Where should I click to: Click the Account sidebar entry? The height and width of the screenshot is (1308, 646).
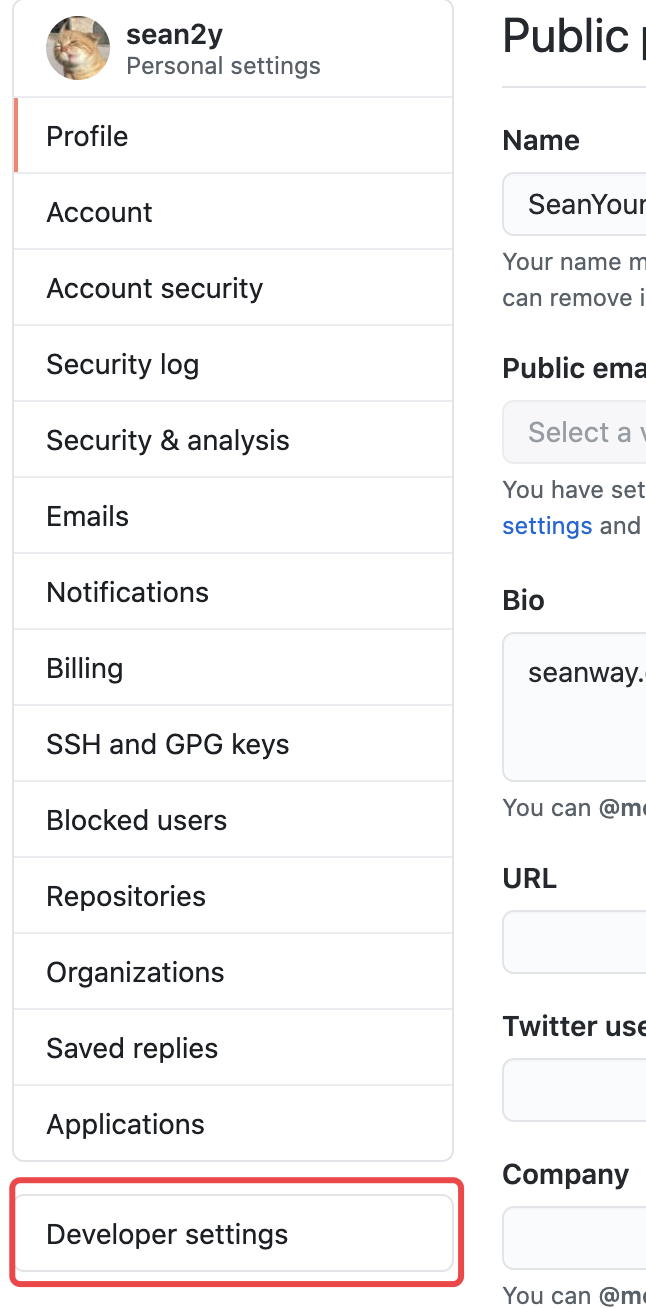pos(99,211)
